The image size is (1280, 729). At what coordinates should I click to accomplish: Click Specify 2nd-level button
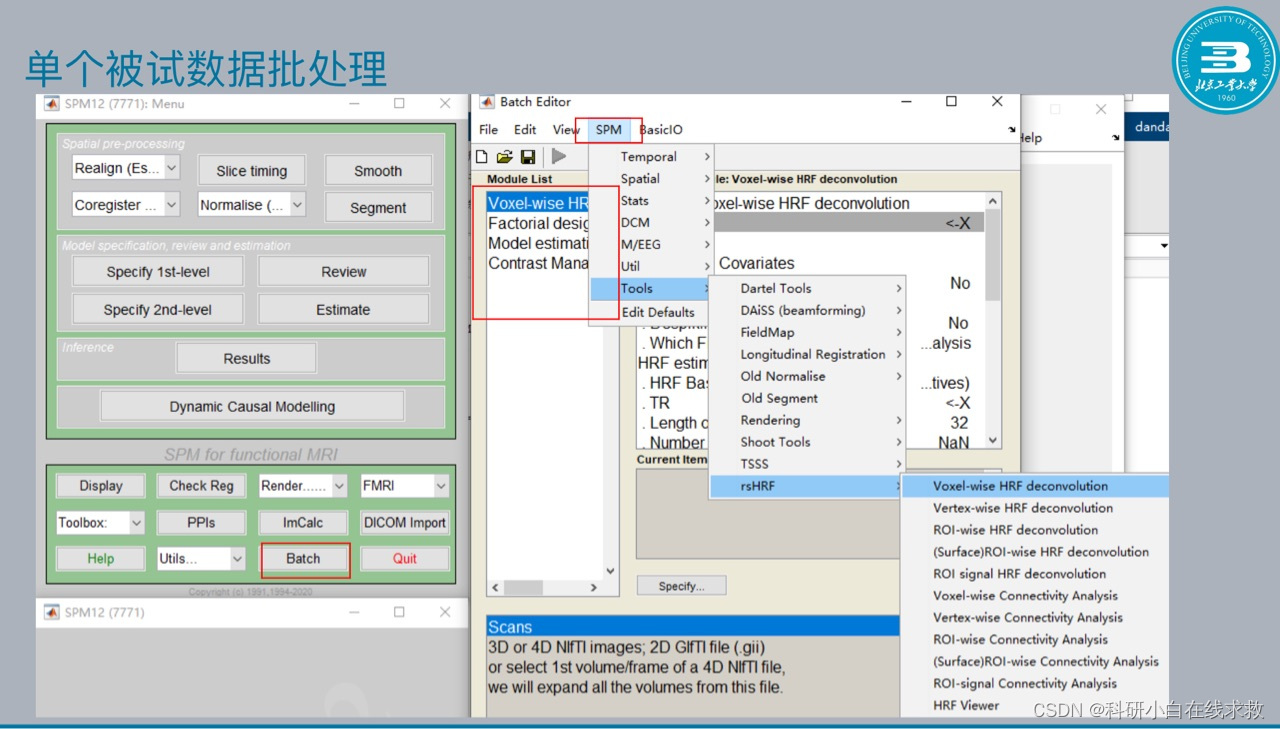[x=158, y=310]
